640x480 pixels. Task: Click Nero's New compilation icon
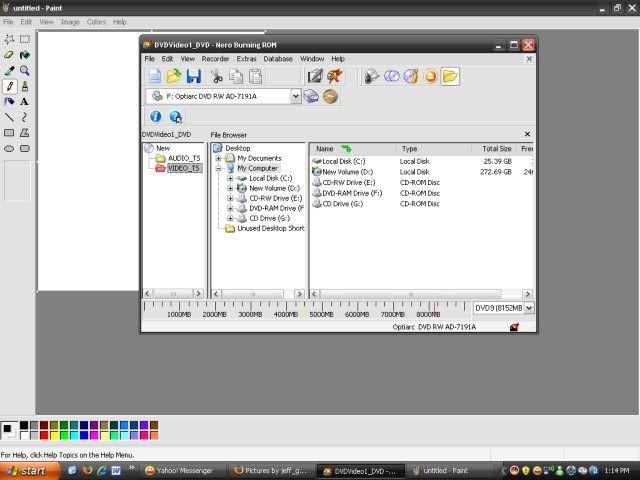pyautogui.click(x=155, y=76)
